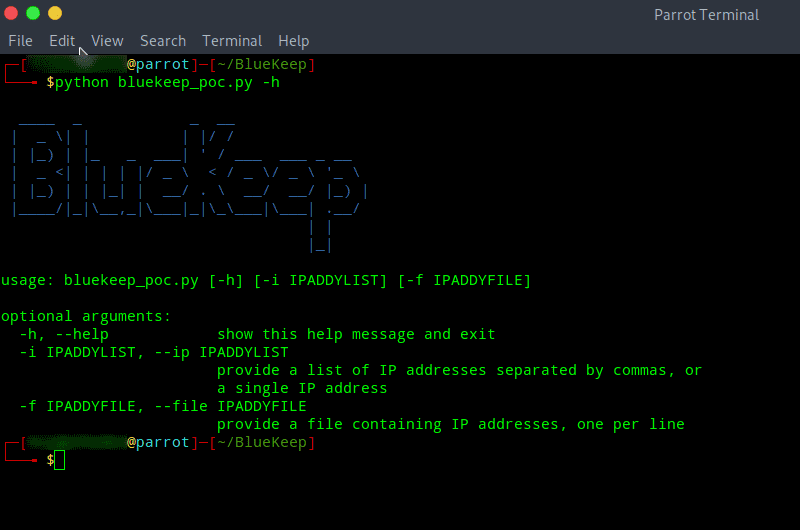Image resolution: width=800 pixels, height=530 pixels.
Task: Open the Edit menu
Action: (62, 41)
